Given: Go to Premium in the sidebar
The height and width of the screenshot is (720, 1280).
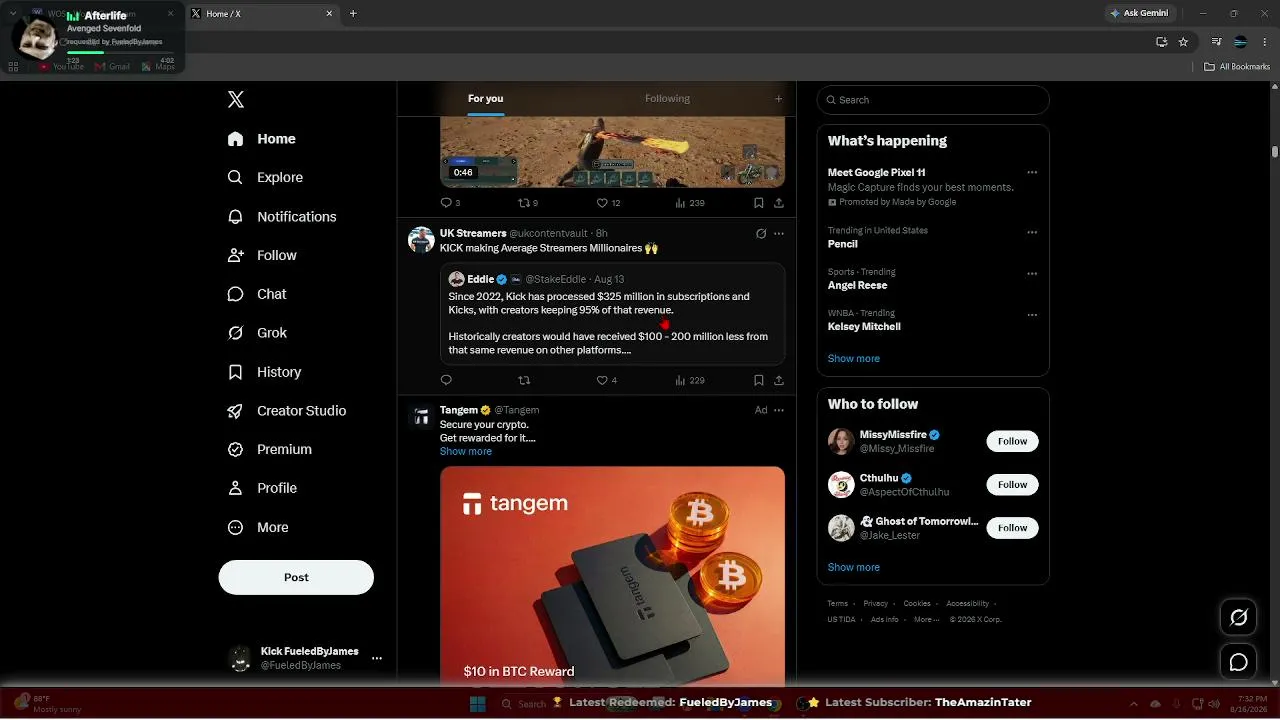Looking at the screenshot, I should [269, 450].
